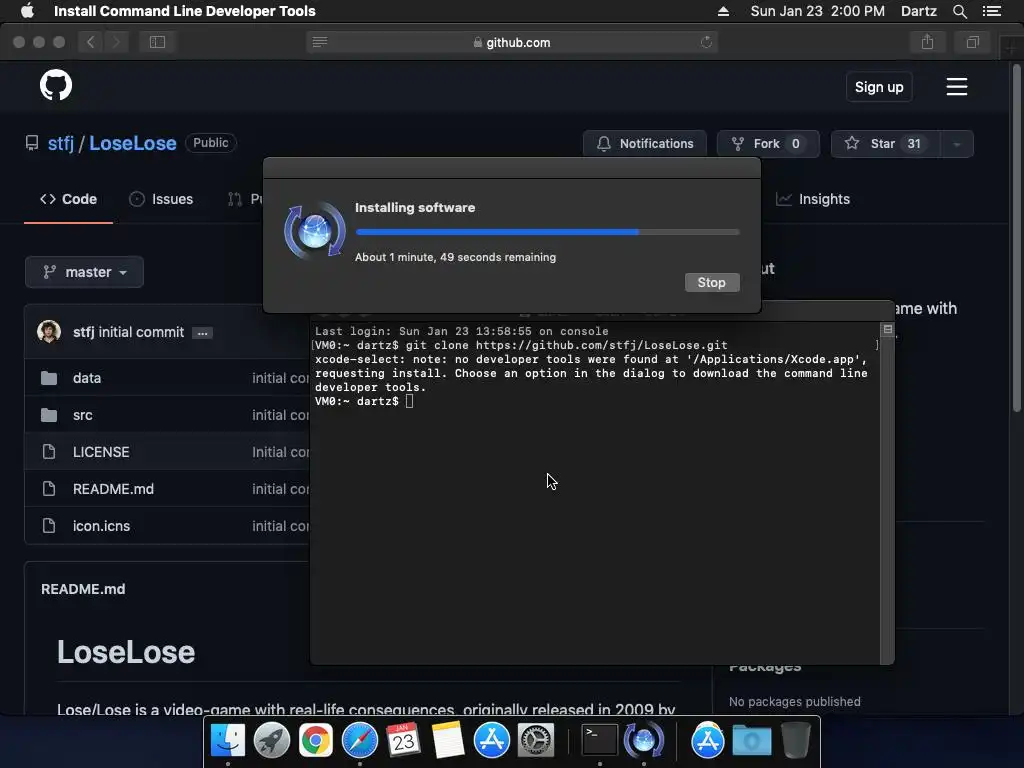This screenshot has width=1024, height=768.
Task: Click the eject icon in menu bar
Action: [723, 11]
